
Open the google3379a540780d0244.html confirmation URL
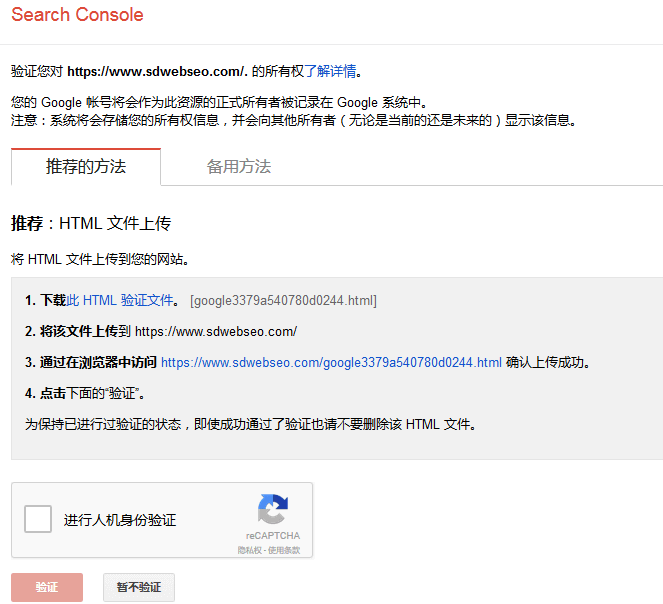tap(331, 362)
